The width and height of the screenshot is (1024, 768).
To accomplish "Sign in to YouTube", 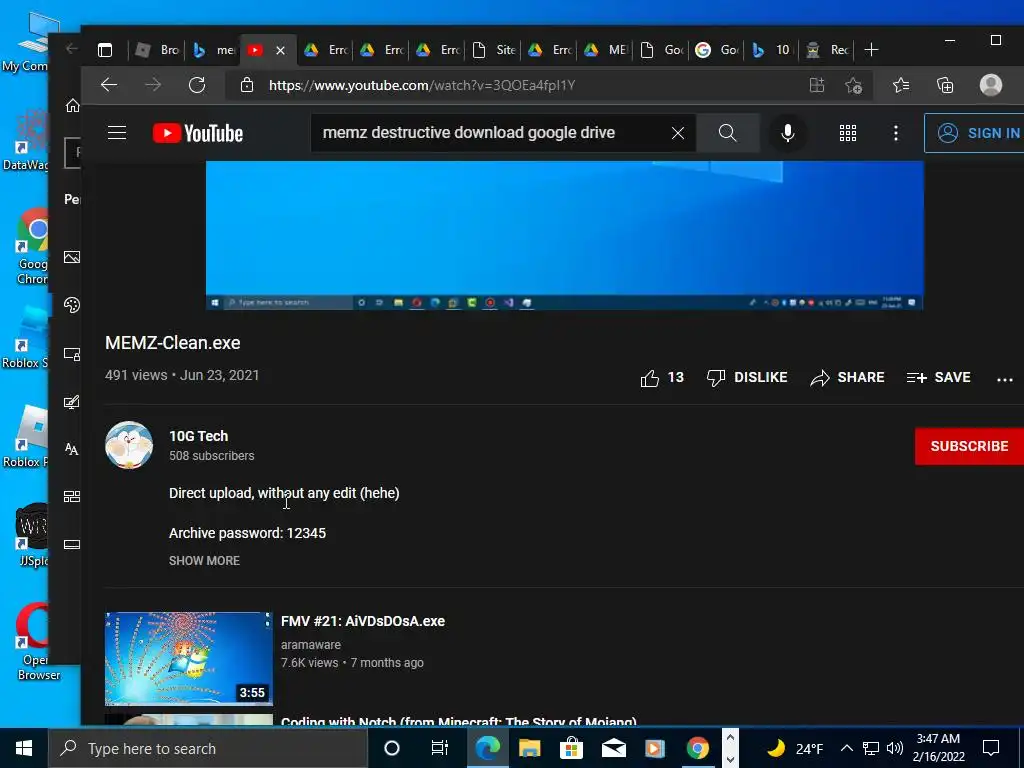I will 975,133.
